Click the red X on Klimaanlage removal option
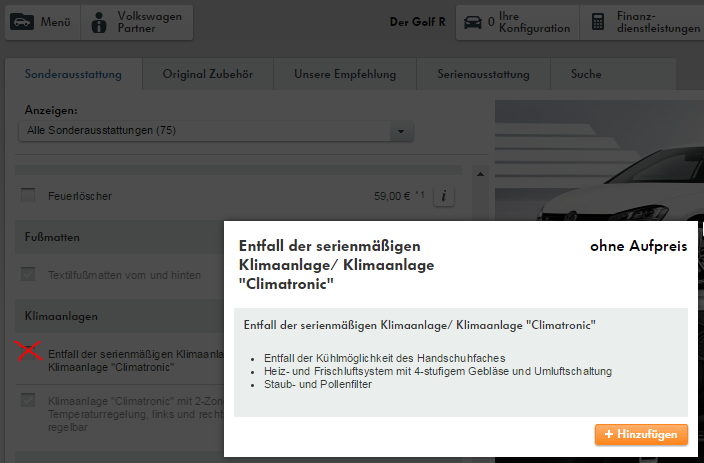 coord(30,352)
